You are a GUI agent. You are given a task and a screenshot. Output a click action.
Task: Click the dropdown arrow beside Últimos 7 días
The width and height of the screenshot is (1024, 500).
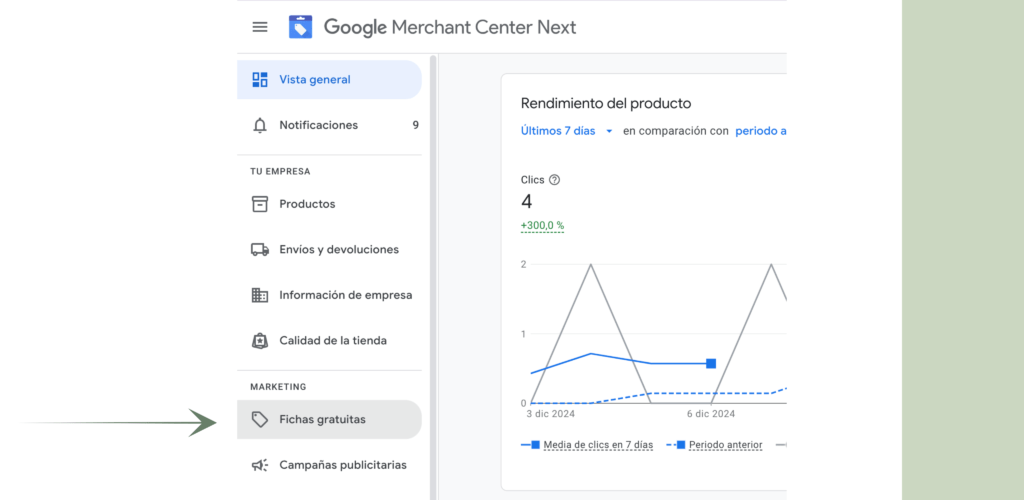point(609,131)
